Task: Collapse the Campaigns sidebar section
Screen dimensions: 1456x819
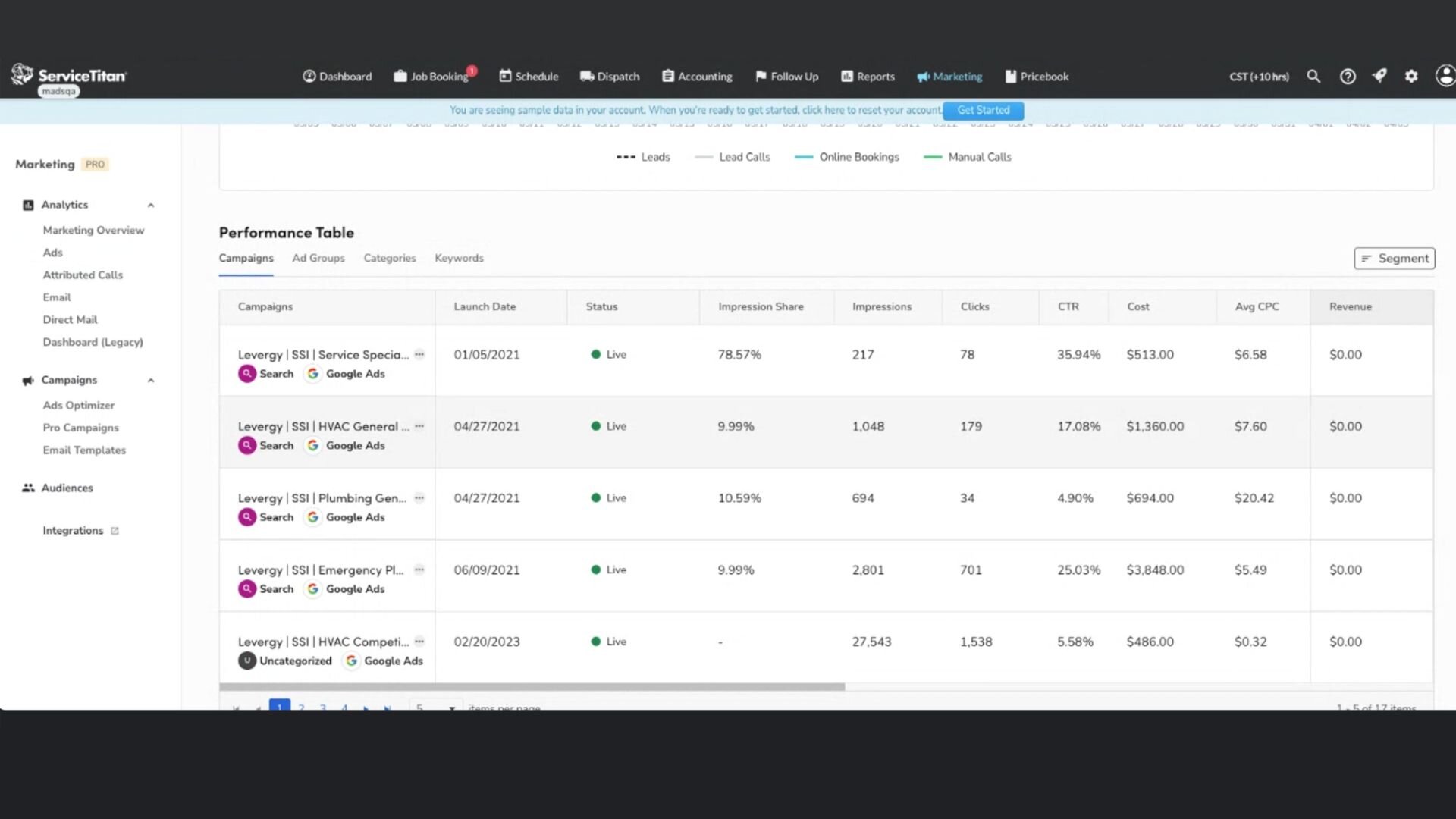Action: (151, 381)
